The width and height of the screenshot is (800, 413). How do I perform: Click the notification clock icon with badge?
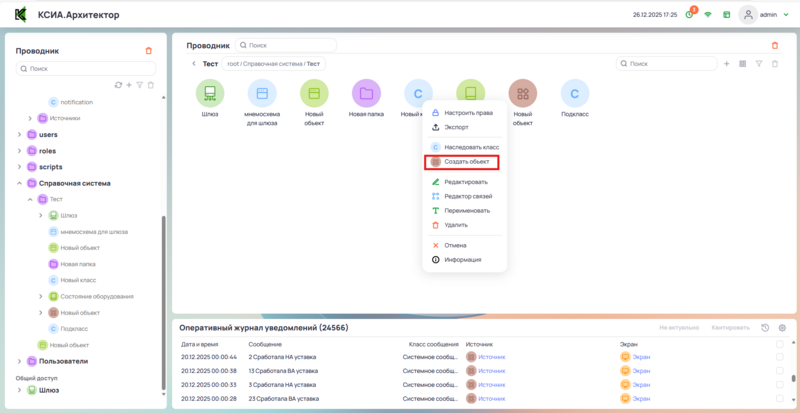point(690,15)
